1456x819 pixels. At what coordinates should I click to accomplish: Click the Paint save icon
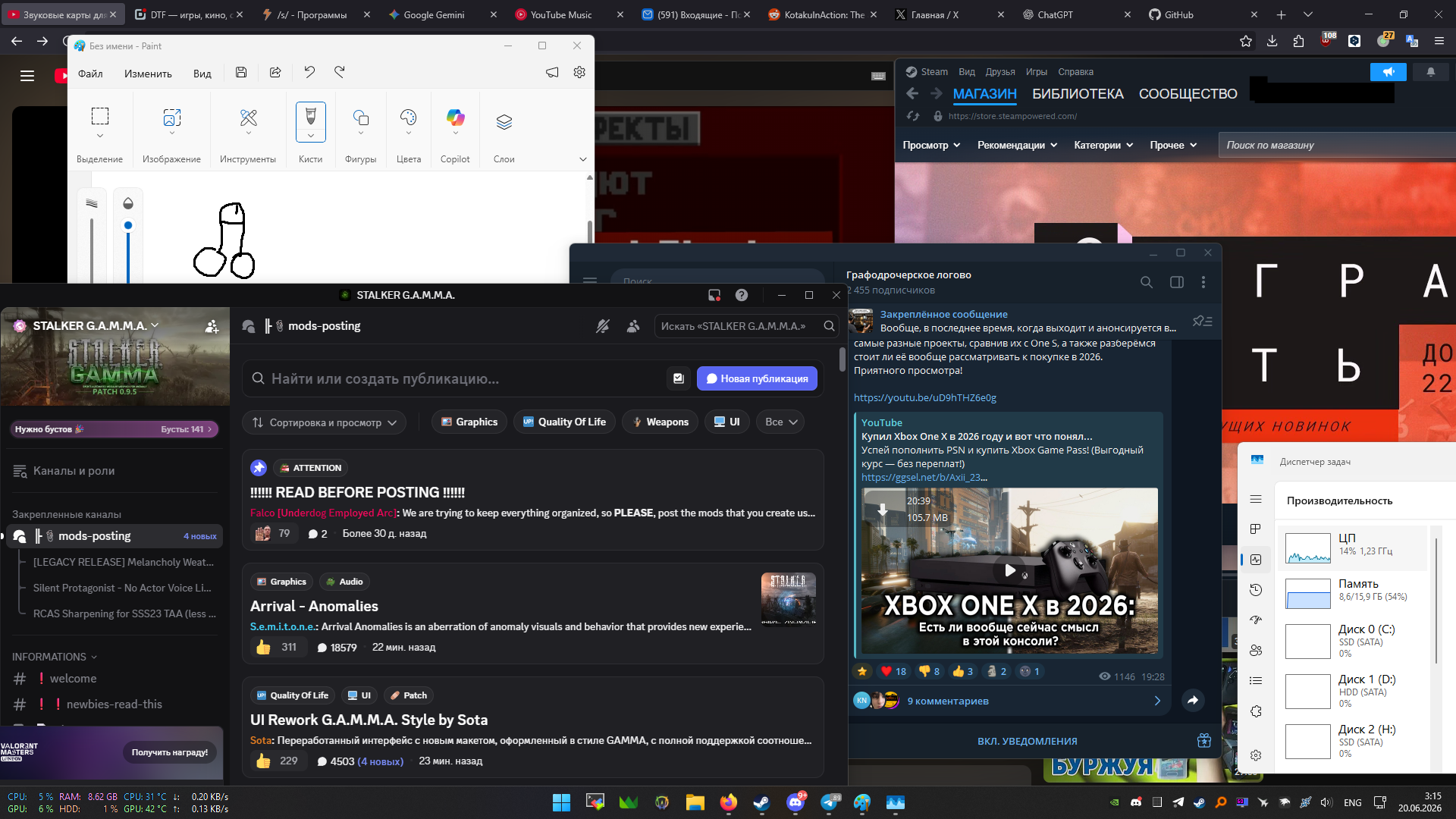click(241, 73)
